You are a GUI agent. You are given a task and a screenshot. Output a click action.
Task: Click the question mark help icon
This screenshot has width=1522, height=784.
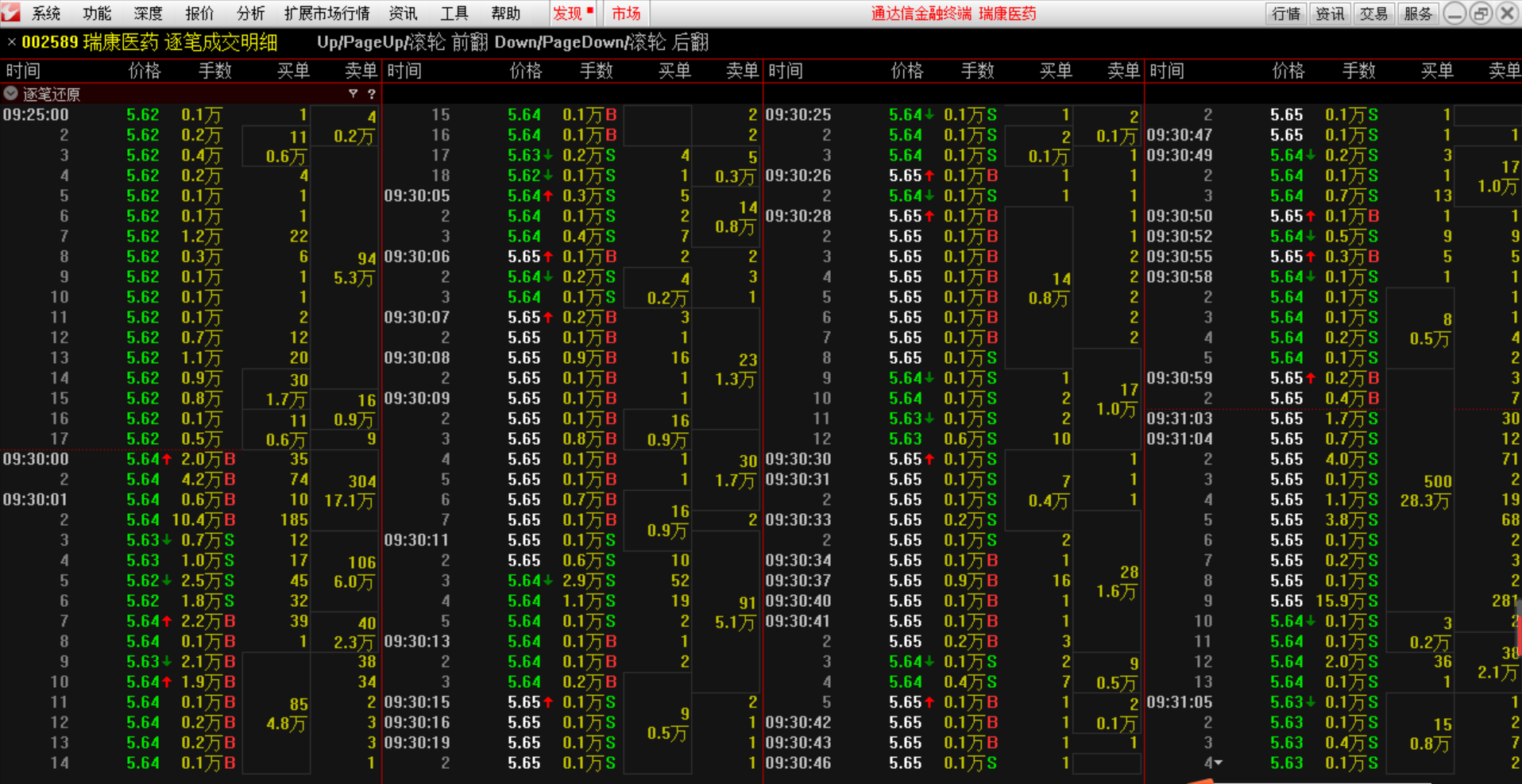click(371, 94)
